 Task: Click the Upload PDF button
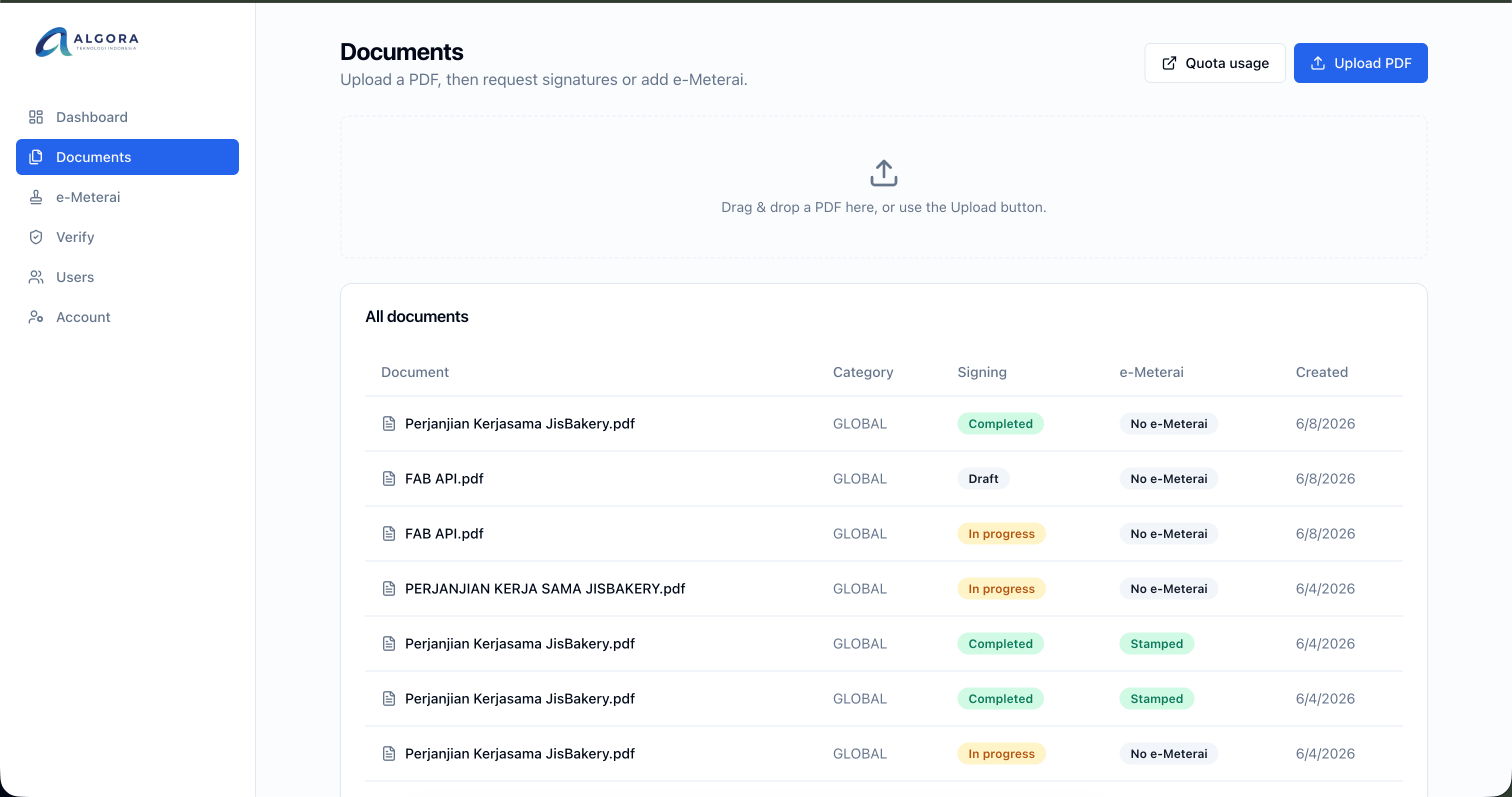(x=1360, y=63)
